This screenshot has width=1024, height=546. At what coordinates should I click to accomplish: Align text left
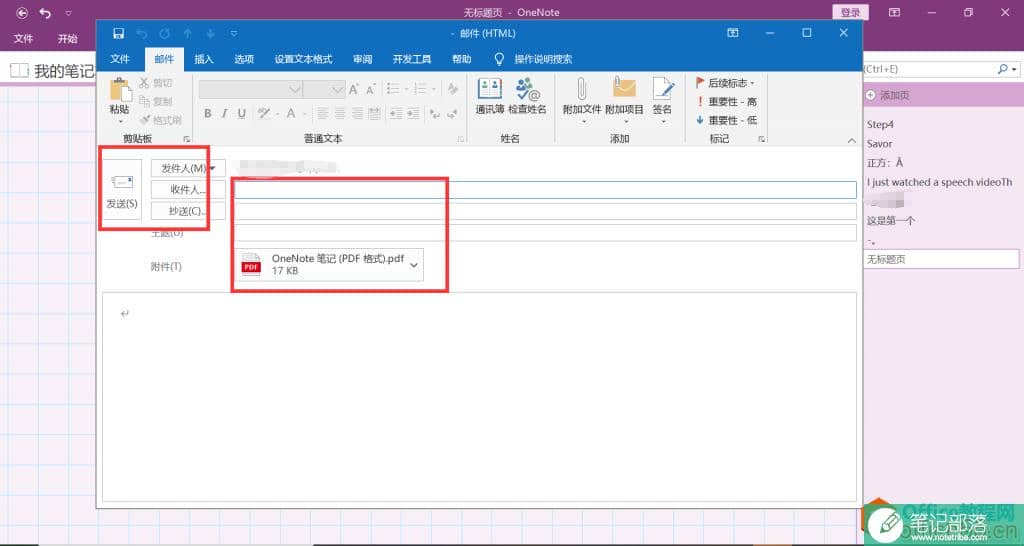(323, 114)
